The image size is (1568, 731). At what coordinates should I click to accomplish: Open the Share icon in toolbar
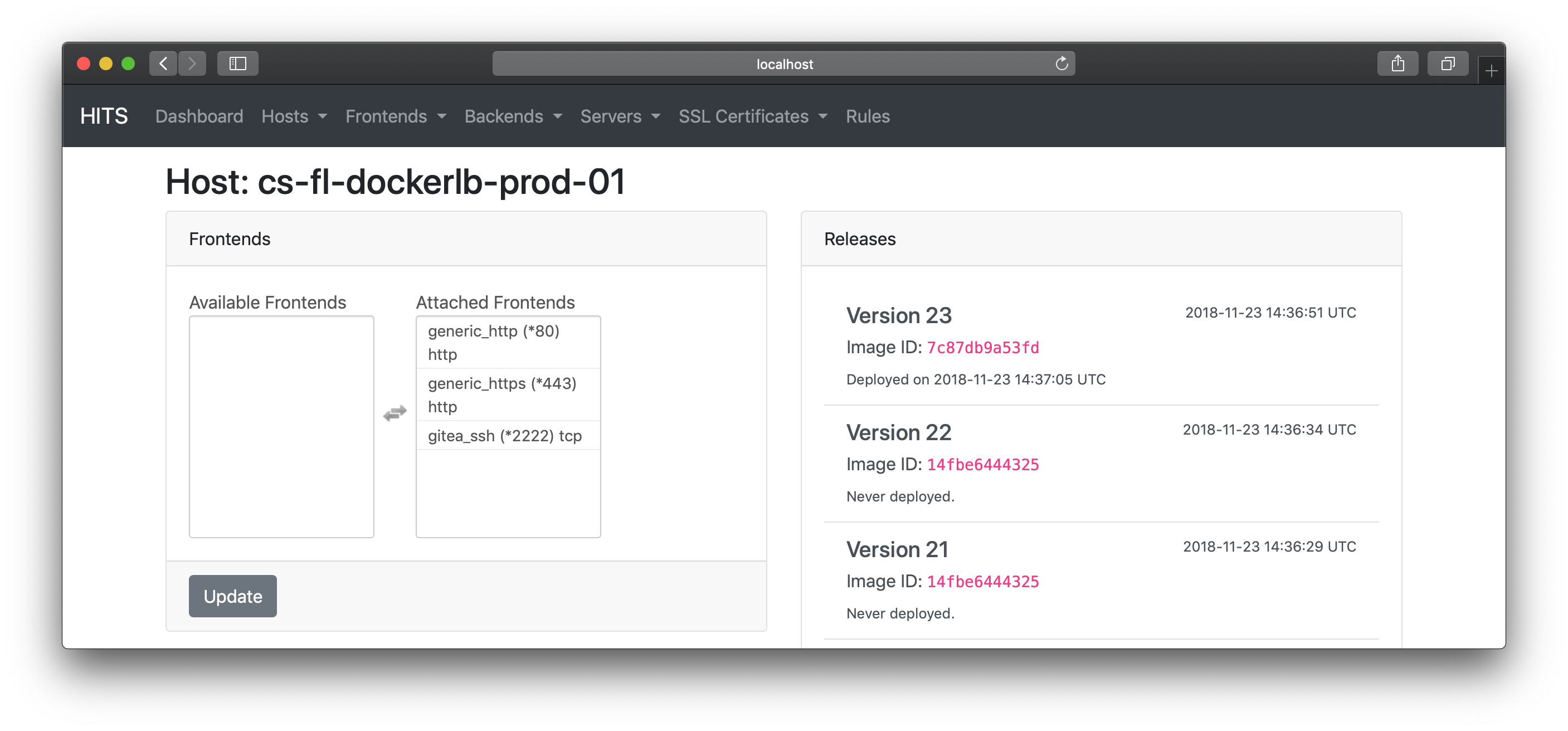(x=1397, y=64)
